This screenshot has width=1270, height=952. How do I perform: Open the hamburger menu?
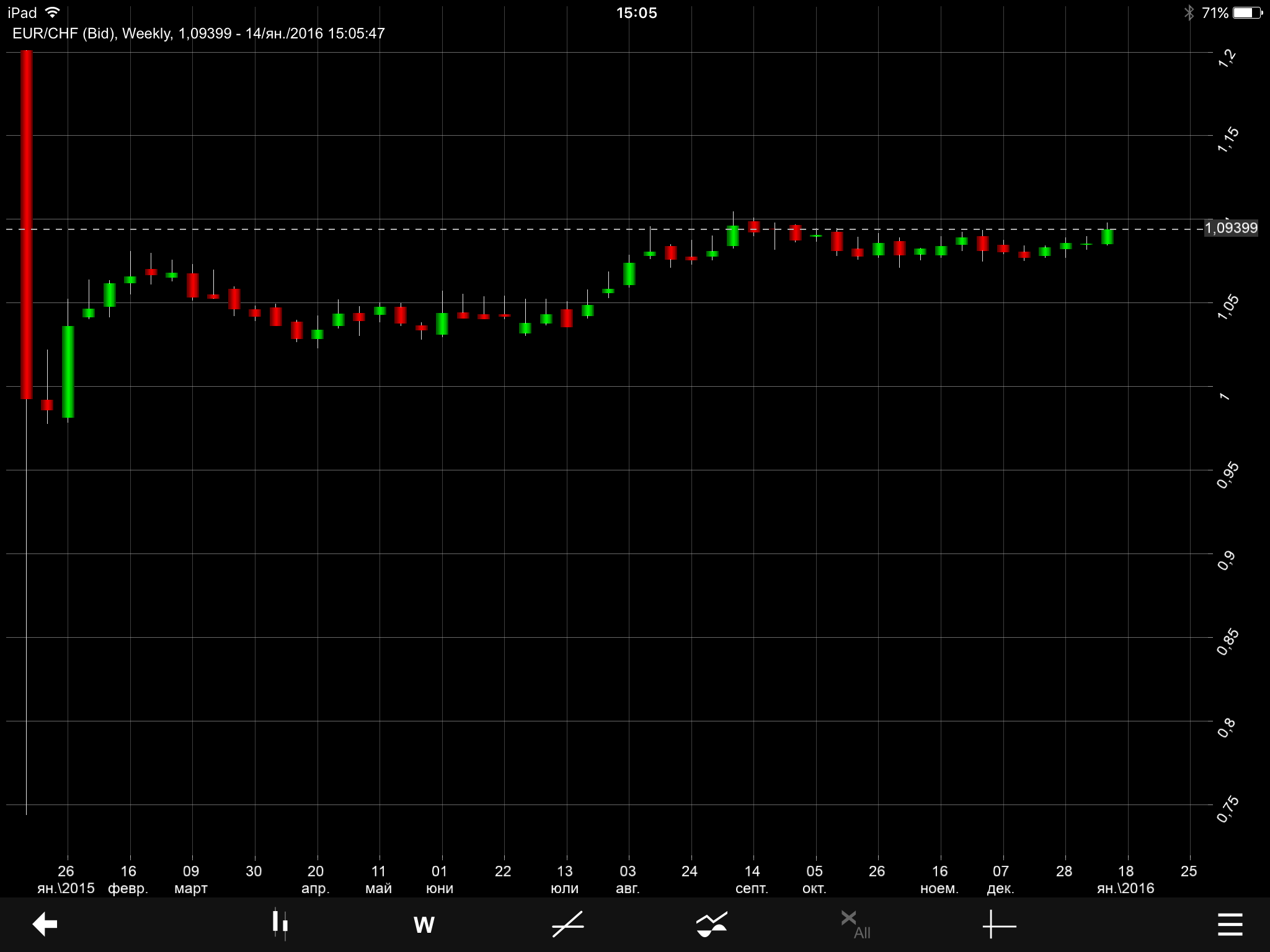pos(1230,924)
